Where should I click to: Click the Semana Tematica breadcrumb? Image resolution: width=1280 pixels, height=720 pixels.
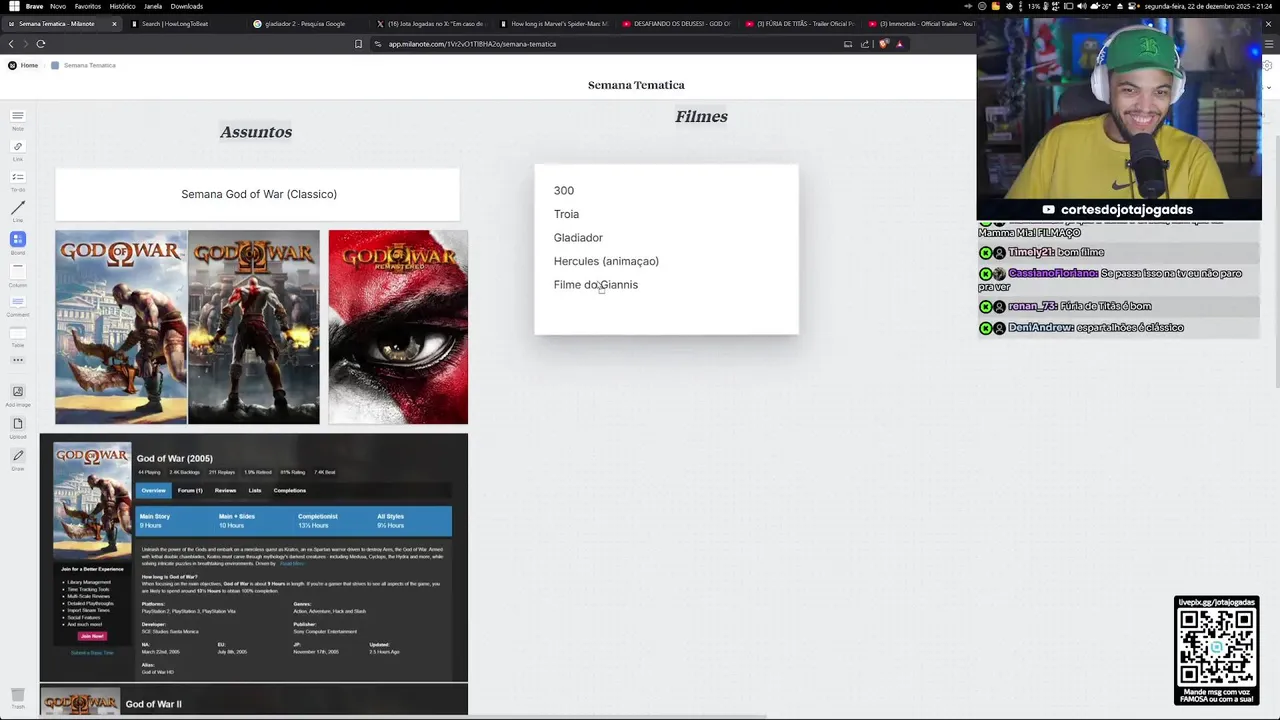pyautogui.click(x=84, y=65)
